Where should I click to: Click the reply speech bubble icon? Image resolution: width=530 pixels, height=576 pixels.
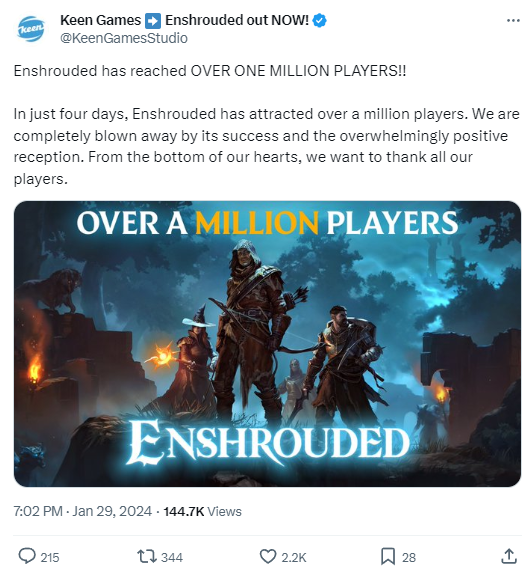pyautogui.click(x=27, y=556)
